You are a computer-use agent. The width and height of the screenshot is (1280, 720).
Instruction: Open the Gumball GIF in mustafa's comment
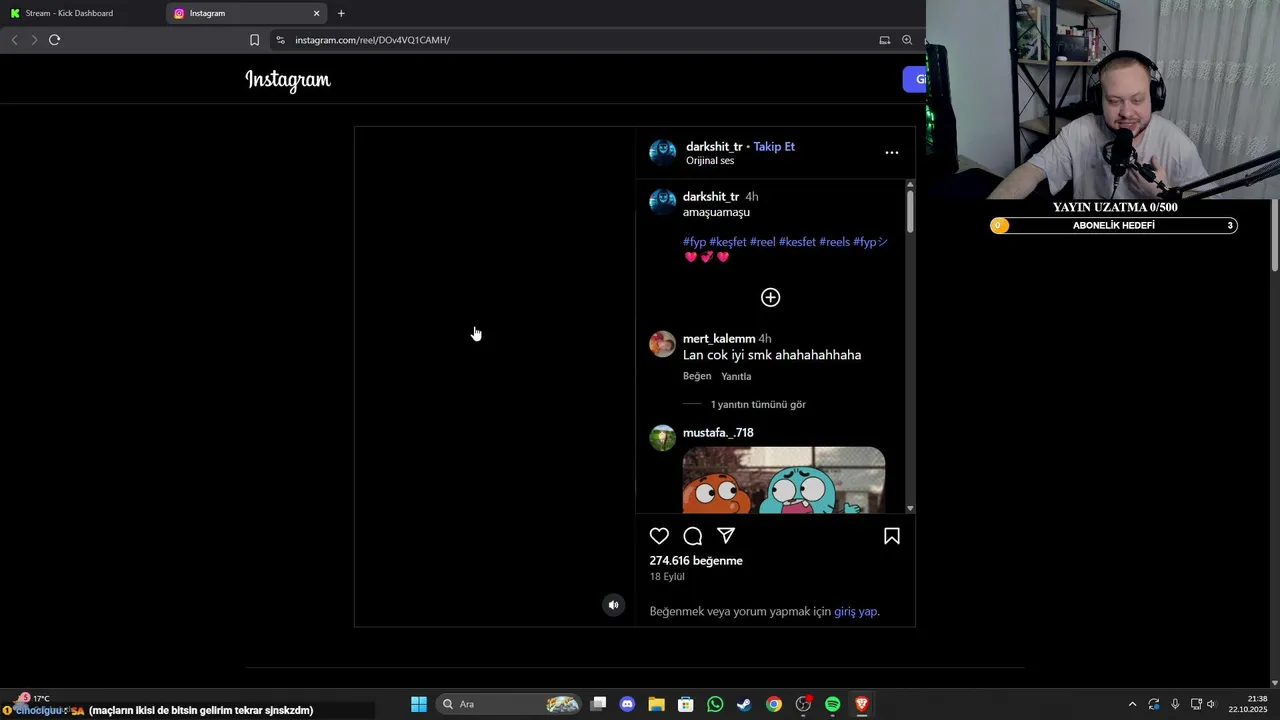tap(784, 480)
